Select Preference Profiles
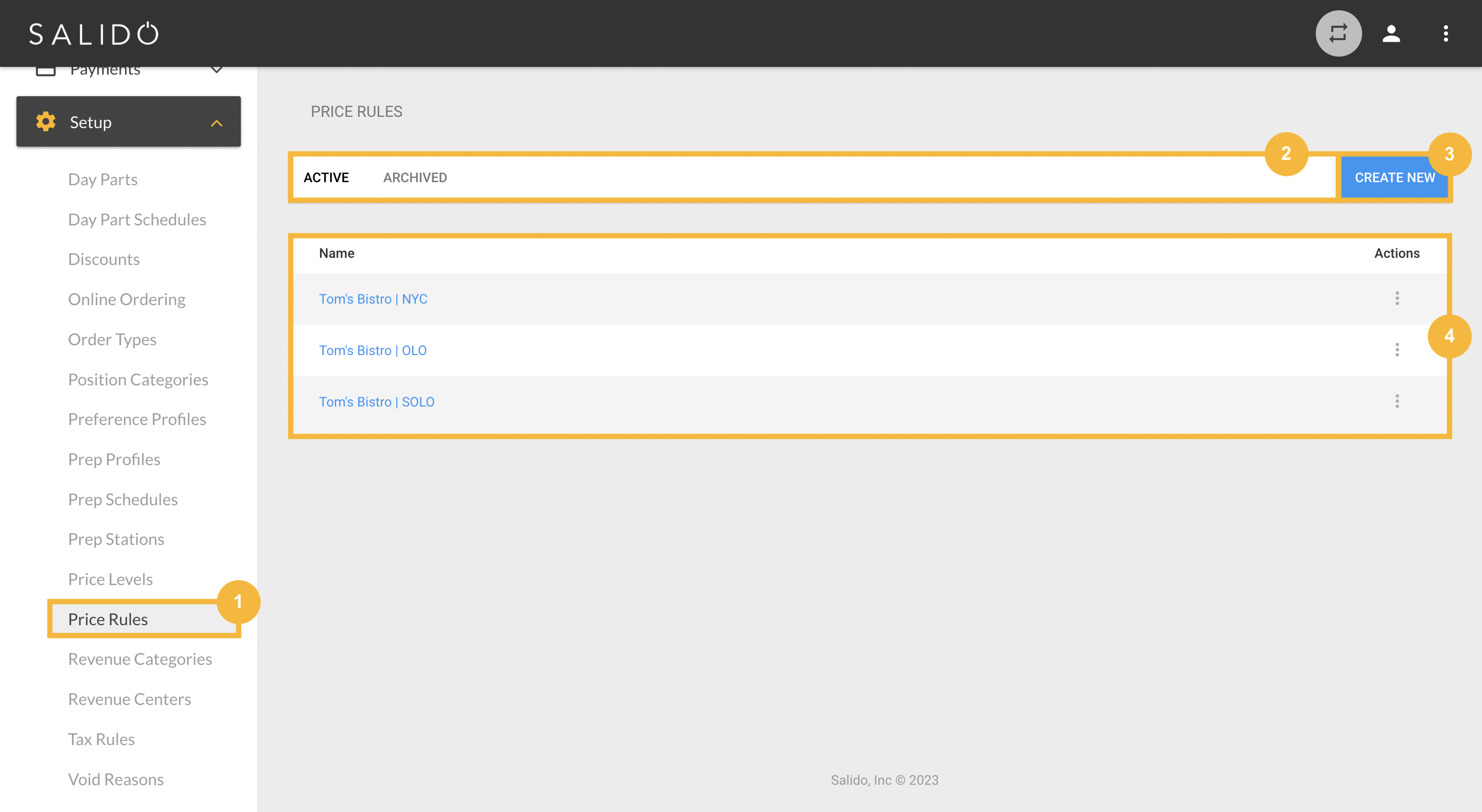1482x812 pixels. 137,419
